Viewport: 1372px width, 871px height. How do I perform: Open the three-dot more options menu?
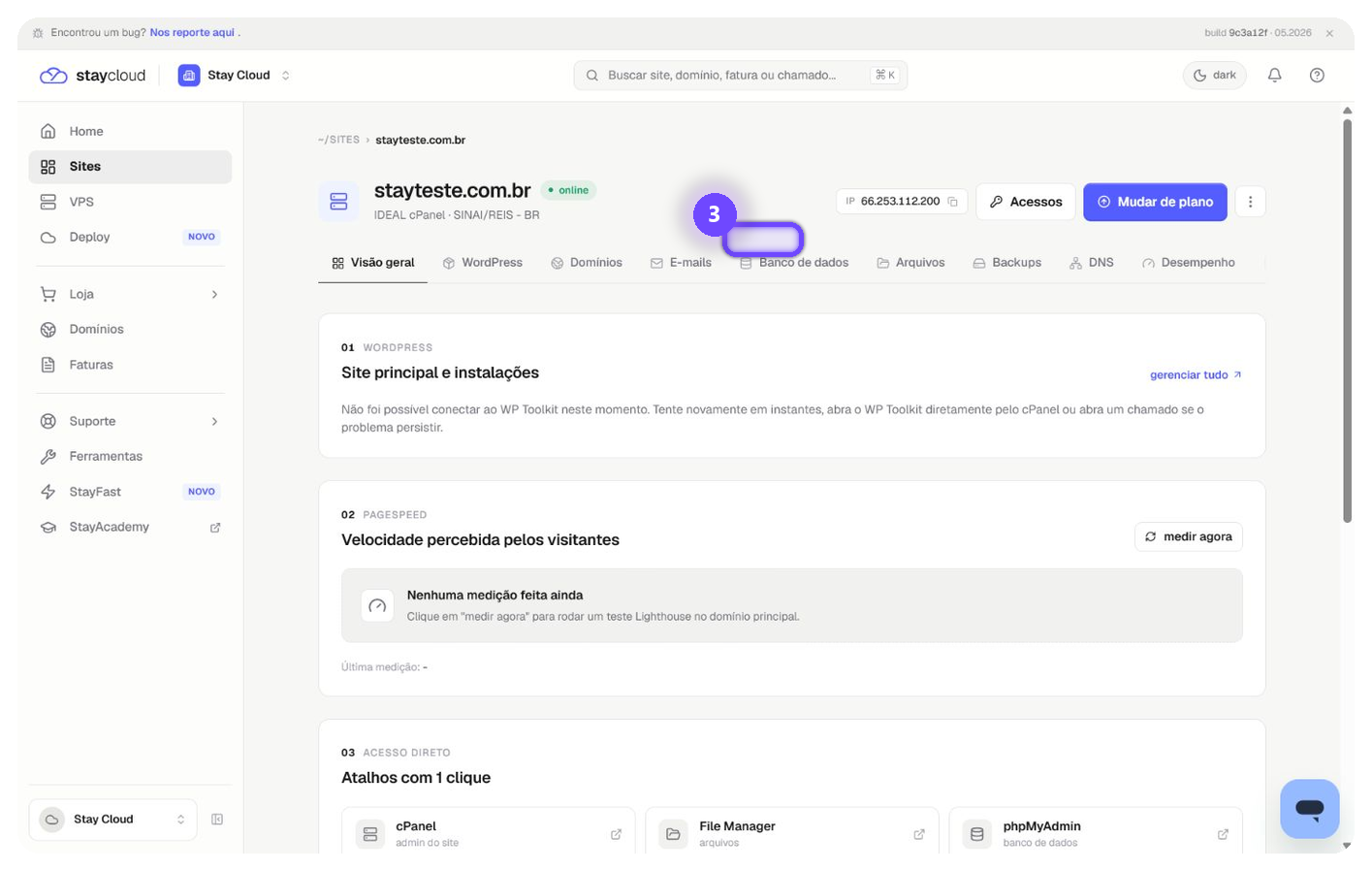[1250, 202]
